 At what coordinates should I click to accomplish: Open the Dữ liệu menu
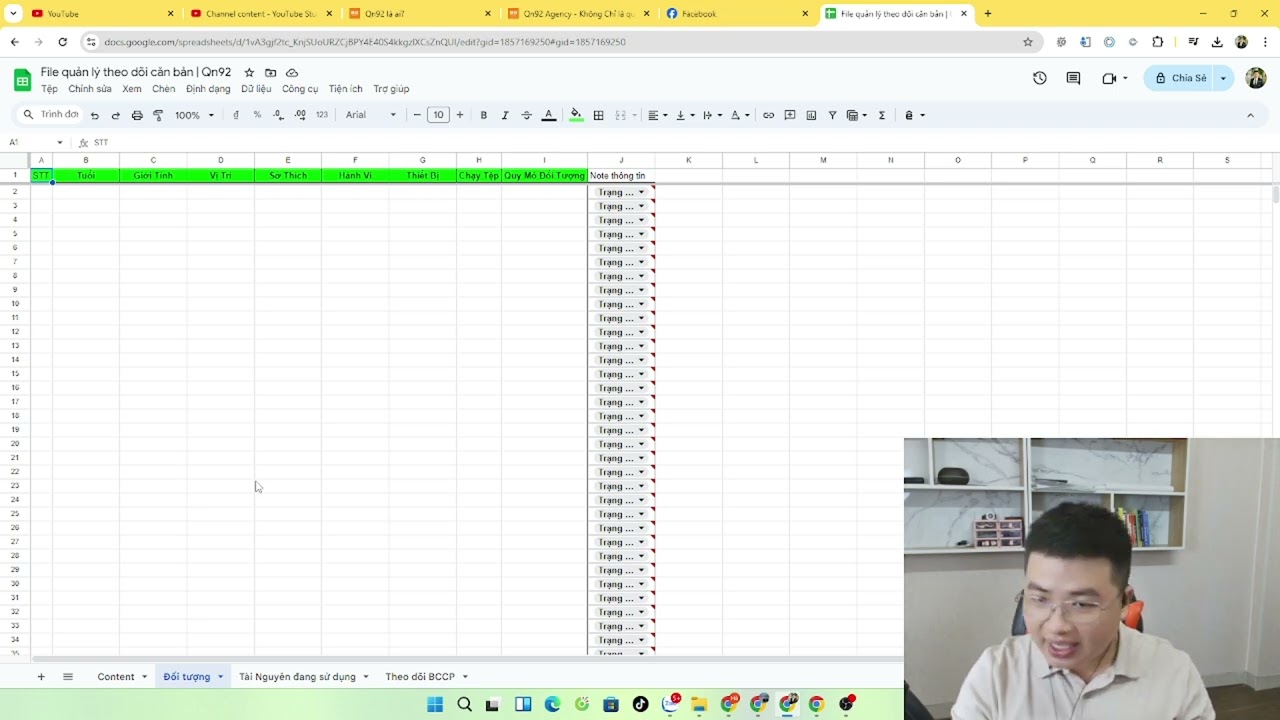pyautogui.click(x=256, y=89)
